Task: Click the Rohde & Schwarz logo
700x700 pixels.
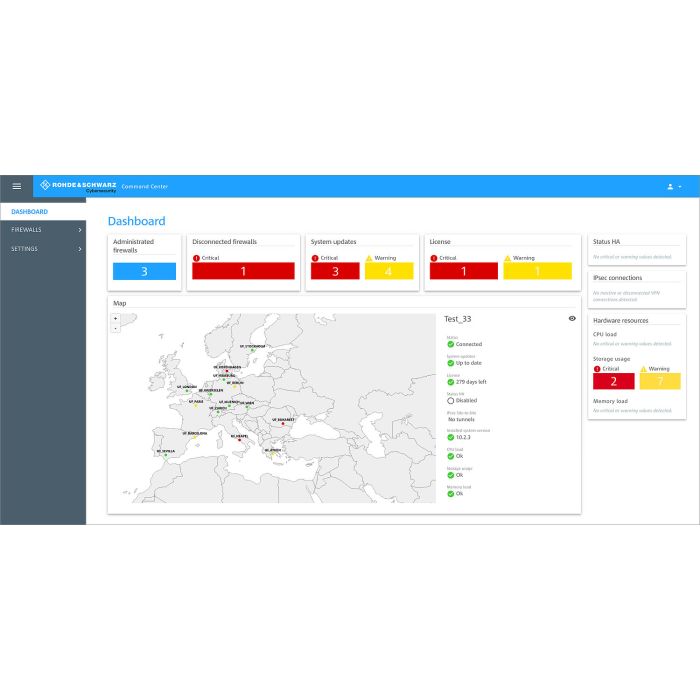Action: [79, 186]
